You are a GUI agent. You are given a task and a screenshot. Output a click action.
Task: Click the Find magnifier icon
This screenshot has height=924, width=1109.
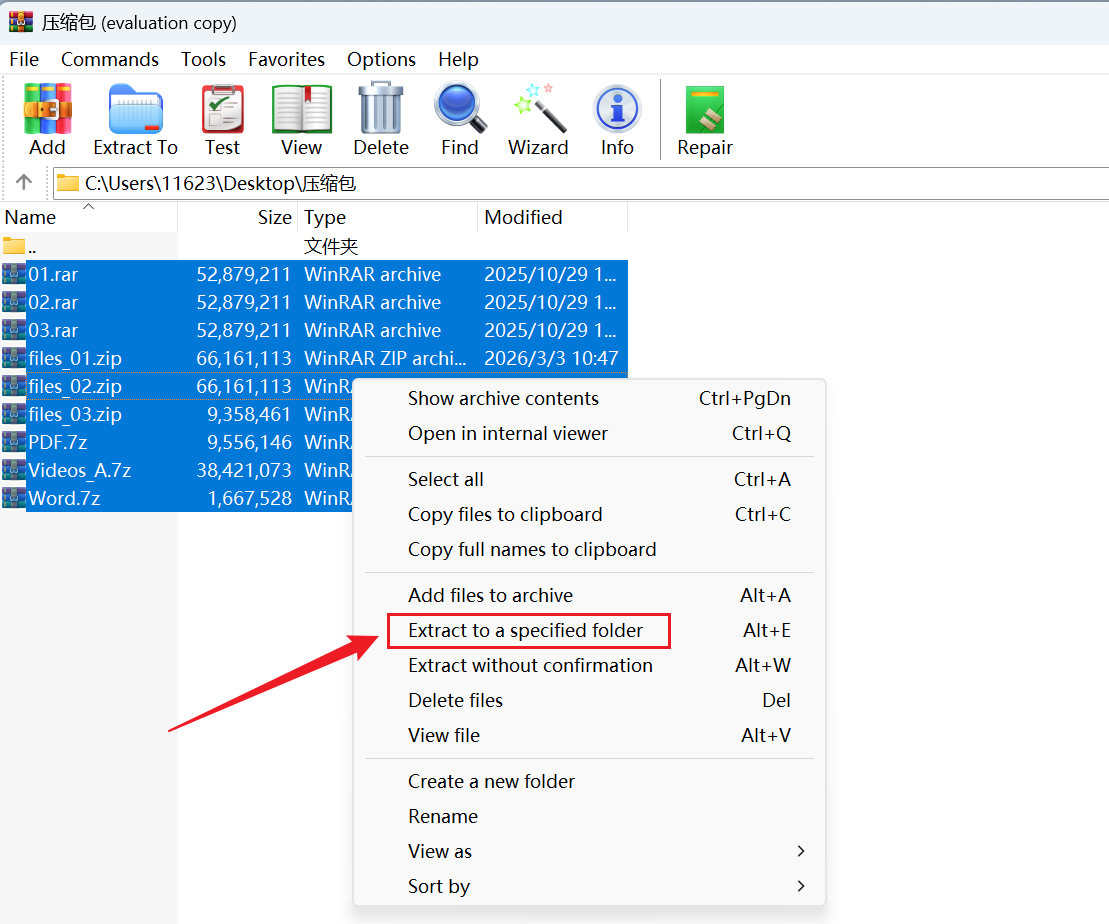(459, 110)
